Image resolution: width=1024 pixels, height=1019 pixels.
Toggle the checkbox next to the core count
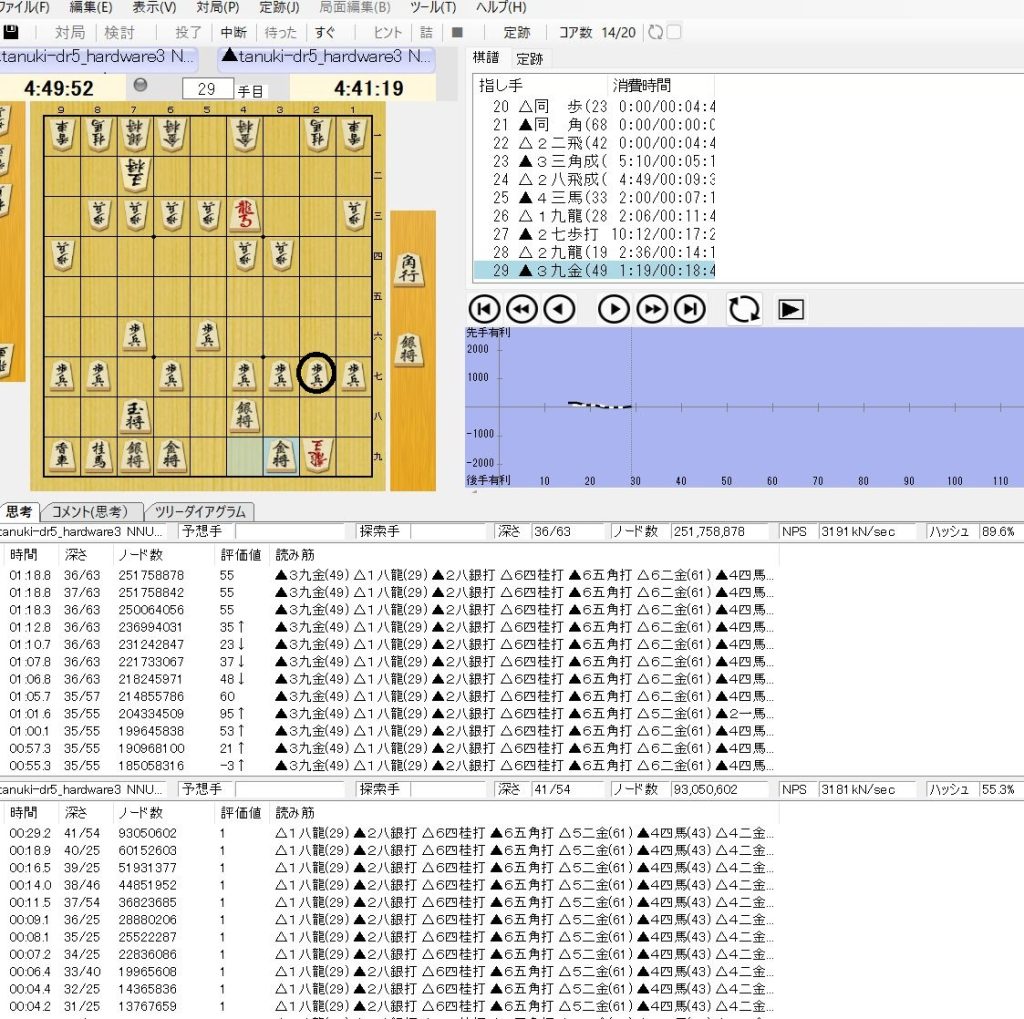click(x=674, y=32)
